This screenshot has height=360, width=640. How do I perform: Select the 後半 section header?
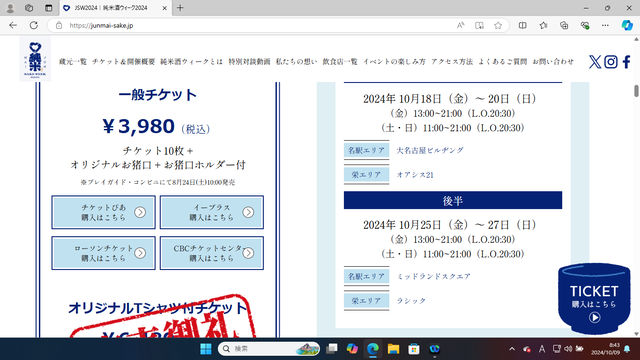(453, 200)
